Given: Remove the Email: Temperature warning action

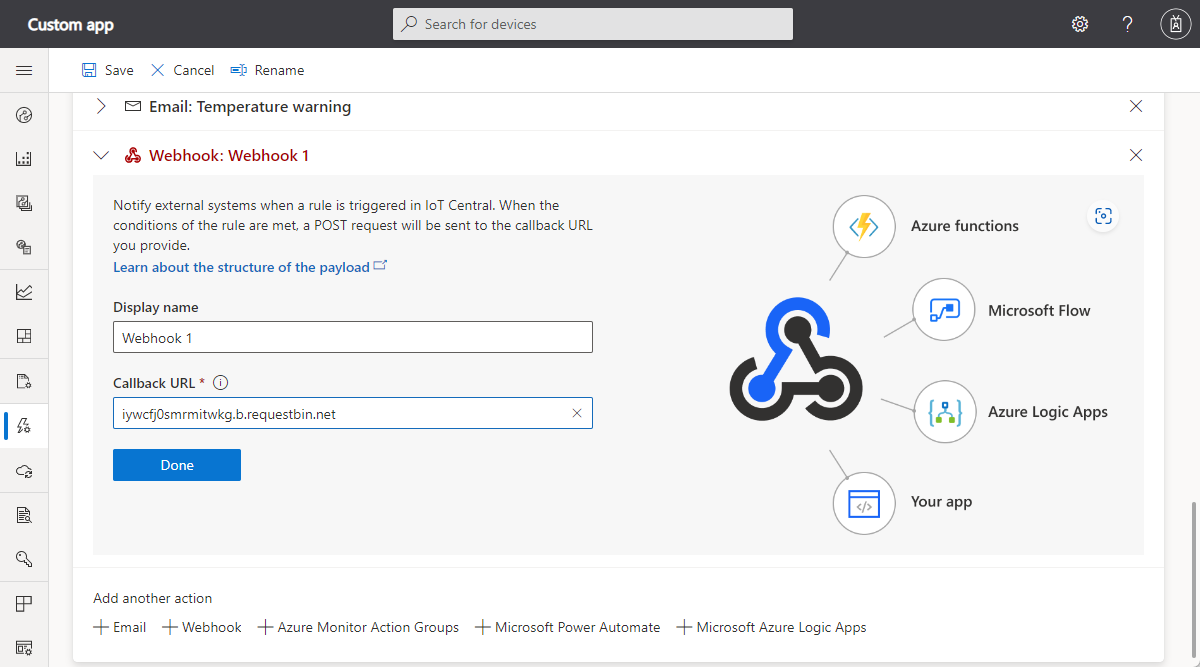Looking at the screenshot, I should point(1136,106).
